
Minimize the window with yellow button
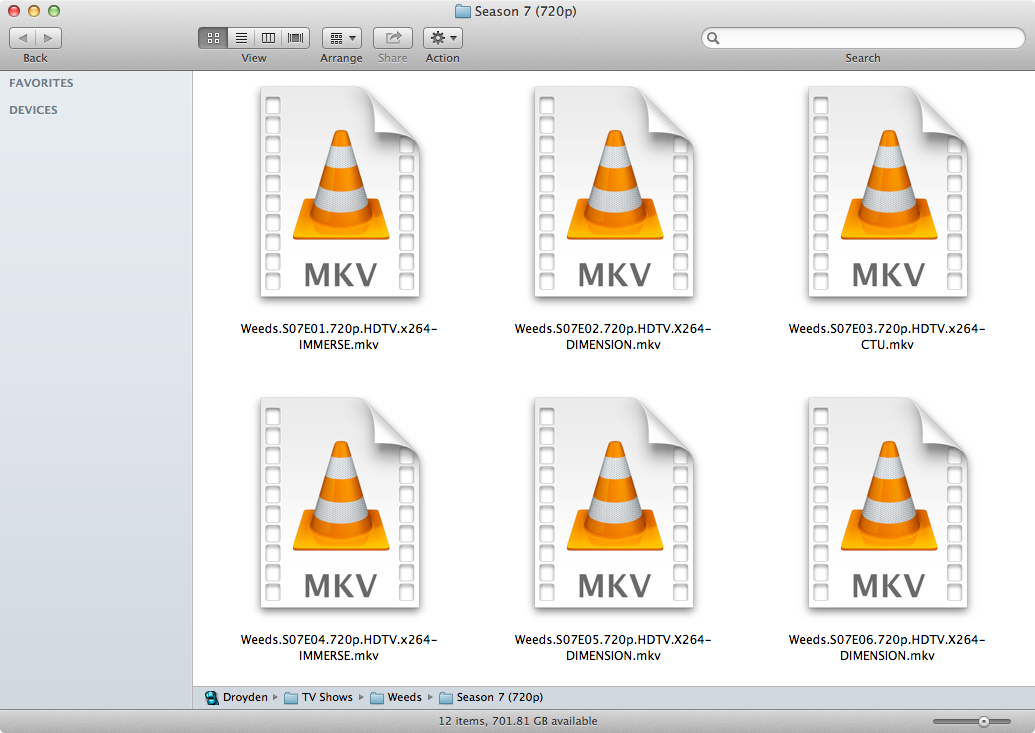click(x=34, y=11)
